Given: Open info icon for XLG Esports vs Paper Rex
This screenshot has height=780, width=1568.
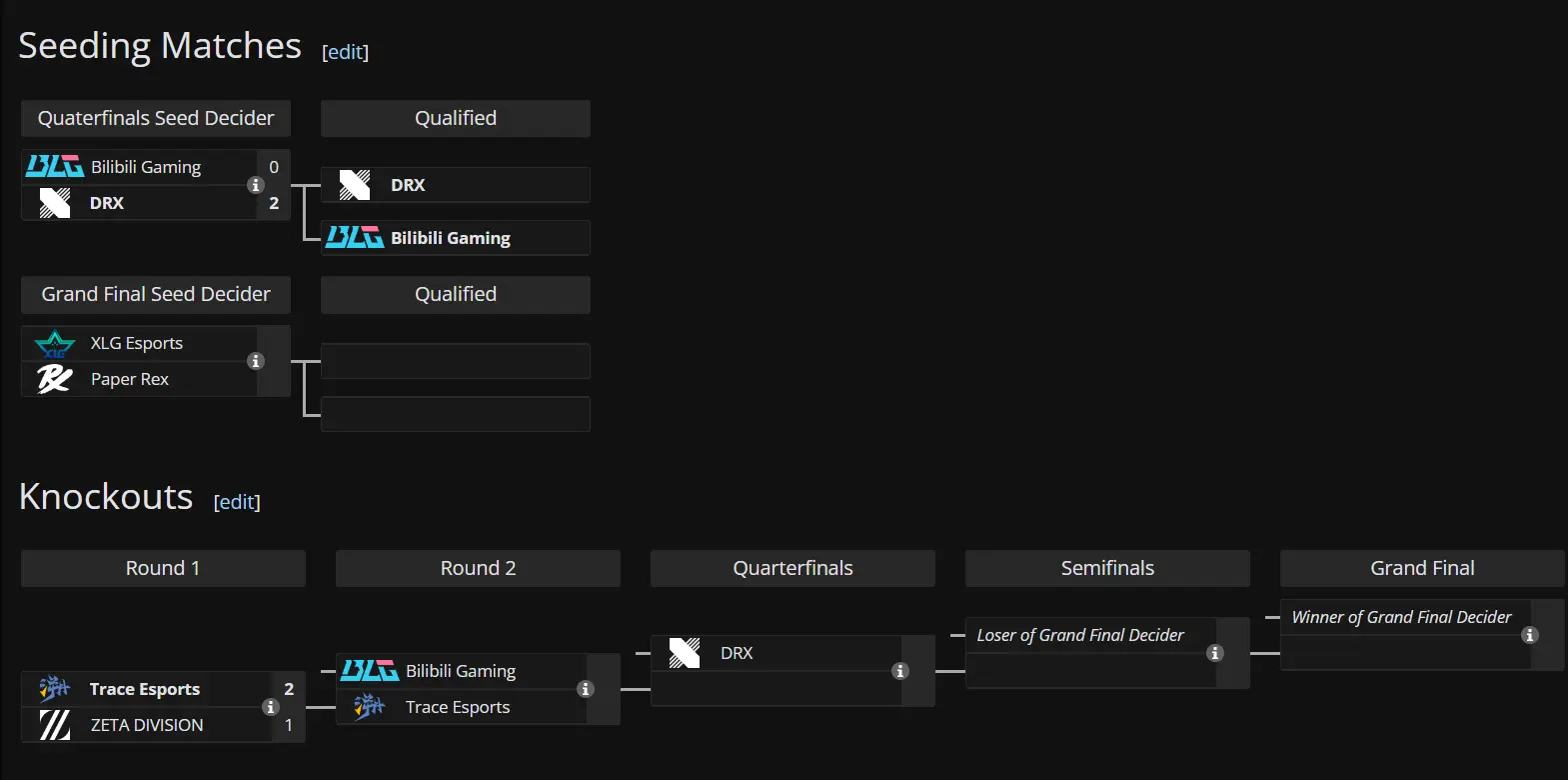Looking at the screenshot, I should 256,361.
